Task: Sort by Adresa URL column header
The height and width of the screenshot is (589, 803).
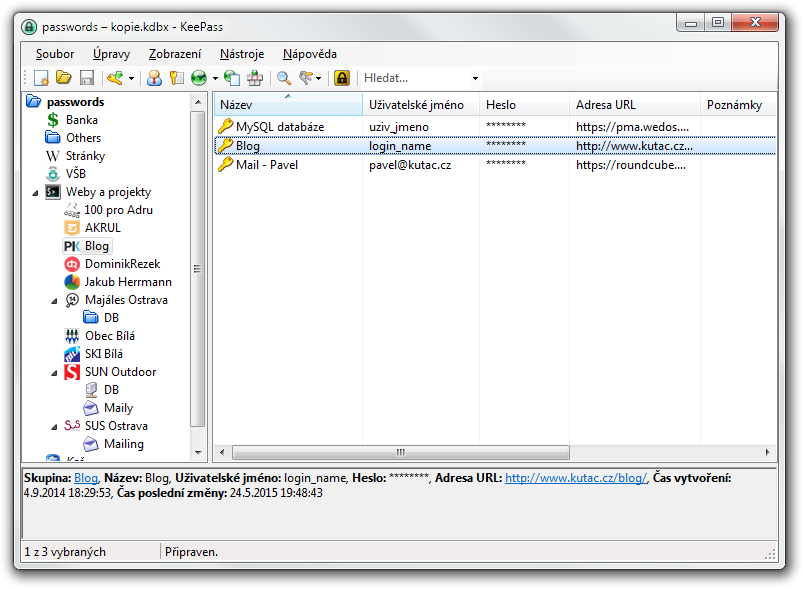Action: (635, 104)
